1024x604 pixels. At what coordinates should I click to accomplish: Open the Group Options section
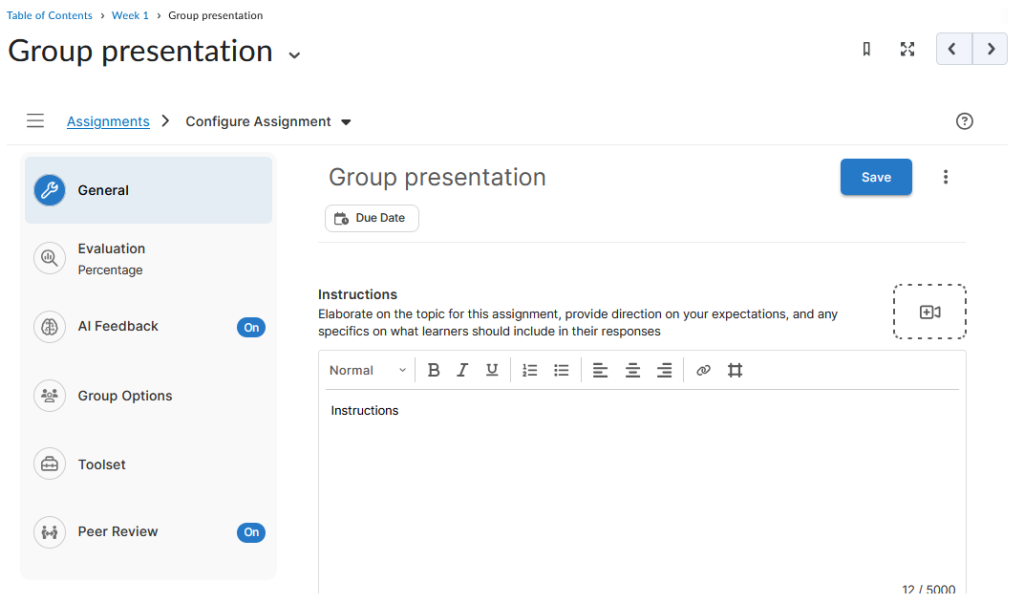click(148, 396)
